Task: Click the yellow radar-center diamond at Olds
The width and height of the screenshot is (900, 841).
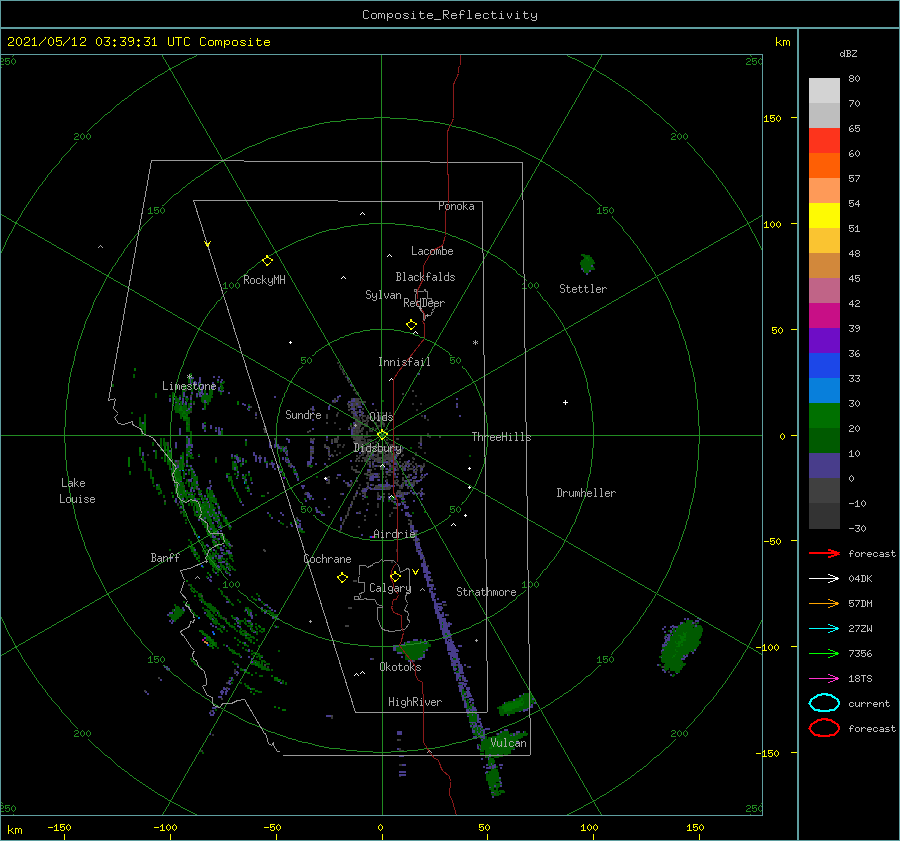Action: pyautogui.click(x=382, y=435)
